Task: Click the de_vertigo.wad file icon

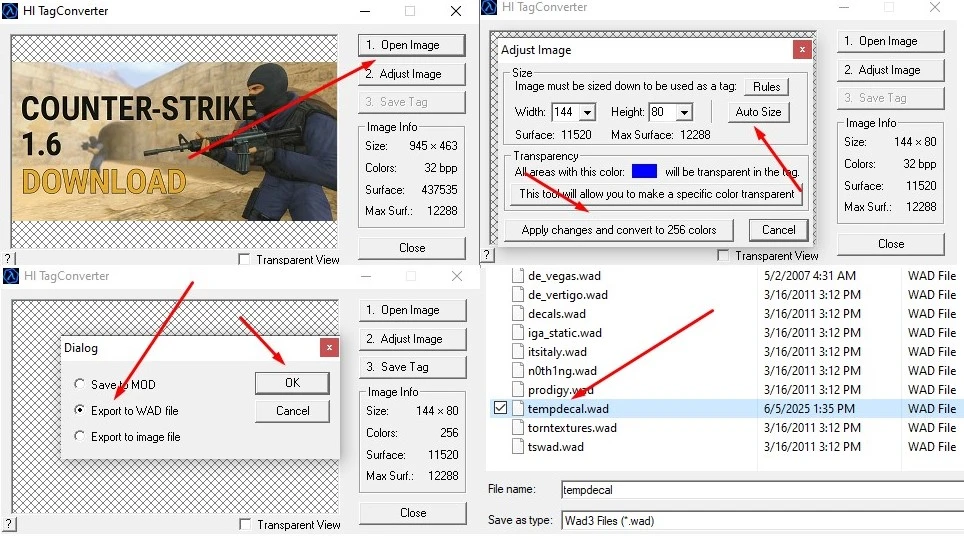Action: pos(518,295)
